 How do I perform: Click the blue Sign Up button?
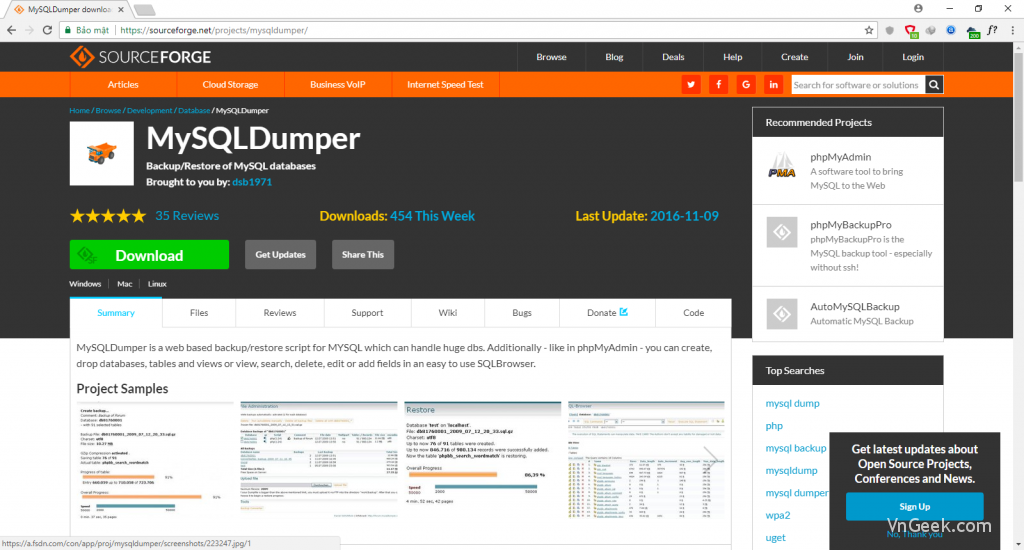pos(914,507)
